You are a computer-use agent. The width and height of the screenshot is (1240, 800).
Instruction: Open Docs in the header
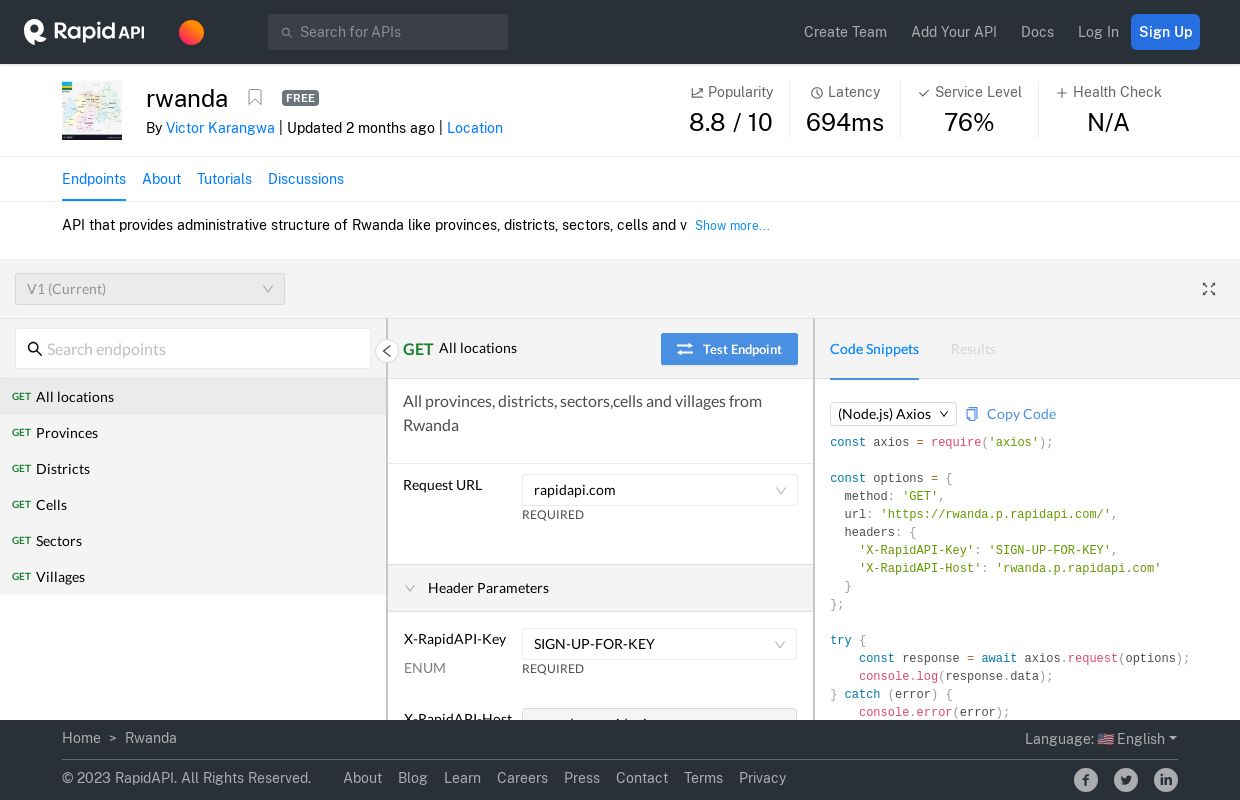coord(1037,32)
